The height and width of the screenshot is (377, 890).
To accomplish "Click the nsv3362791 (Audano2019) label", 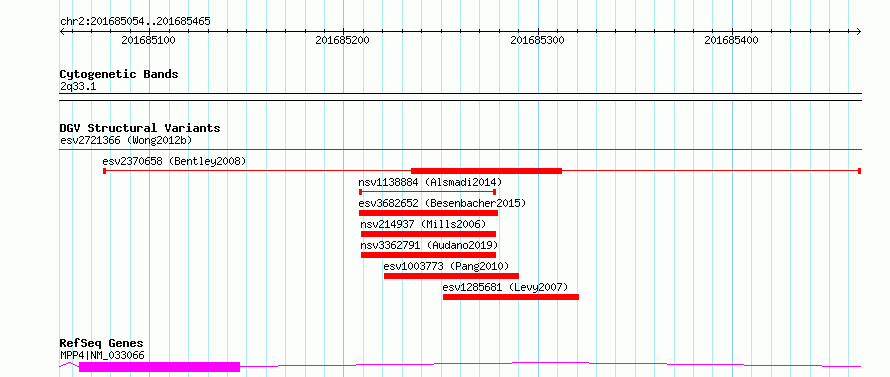I will (429, 245).
